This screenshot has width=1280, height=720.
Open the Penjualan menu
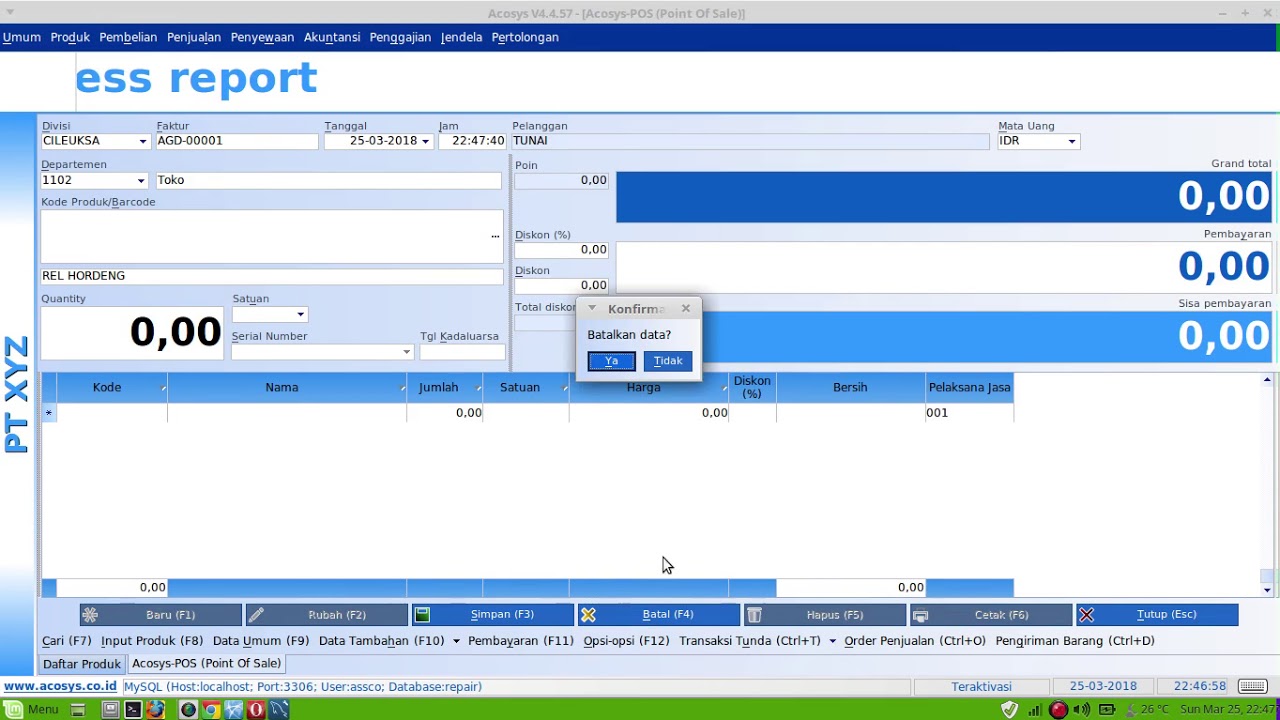[x=194, y=37]
